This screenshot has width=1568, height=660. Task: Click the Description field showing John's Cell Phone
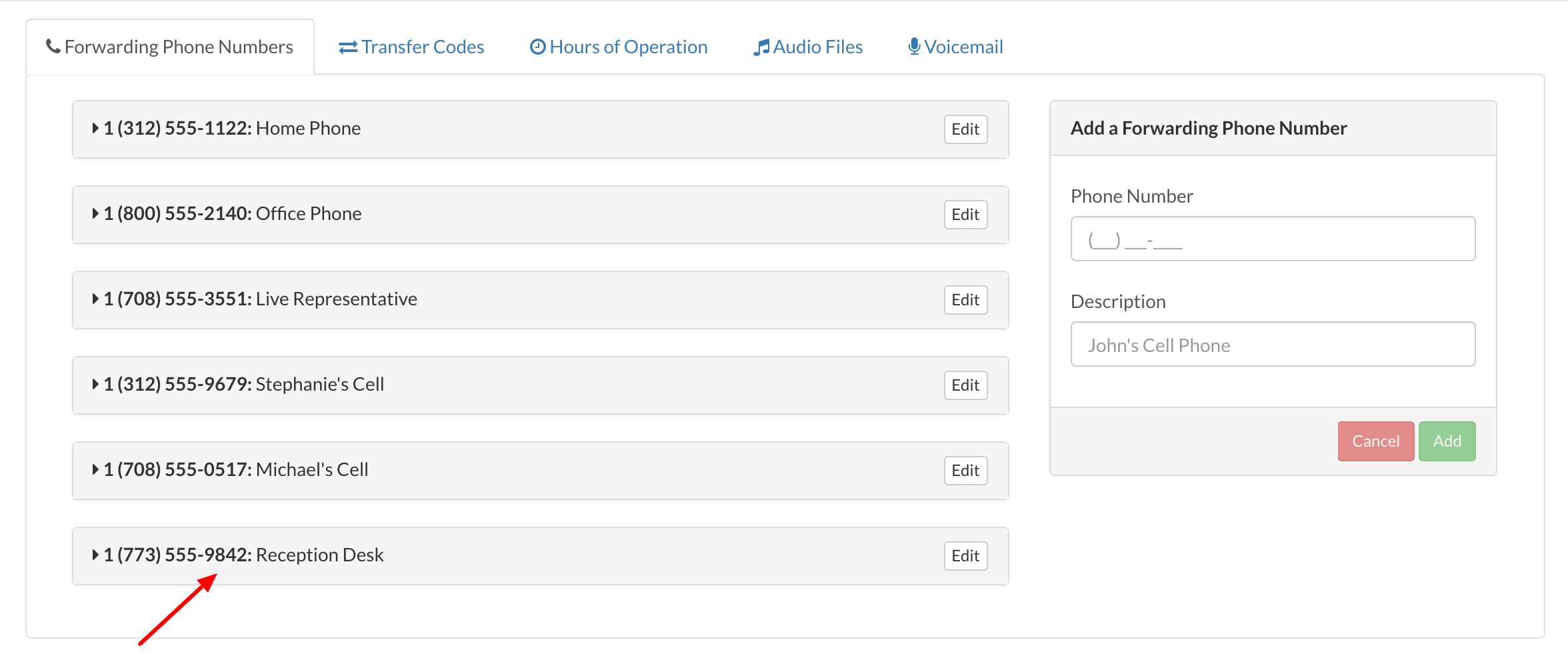(x=1272, y=344)
